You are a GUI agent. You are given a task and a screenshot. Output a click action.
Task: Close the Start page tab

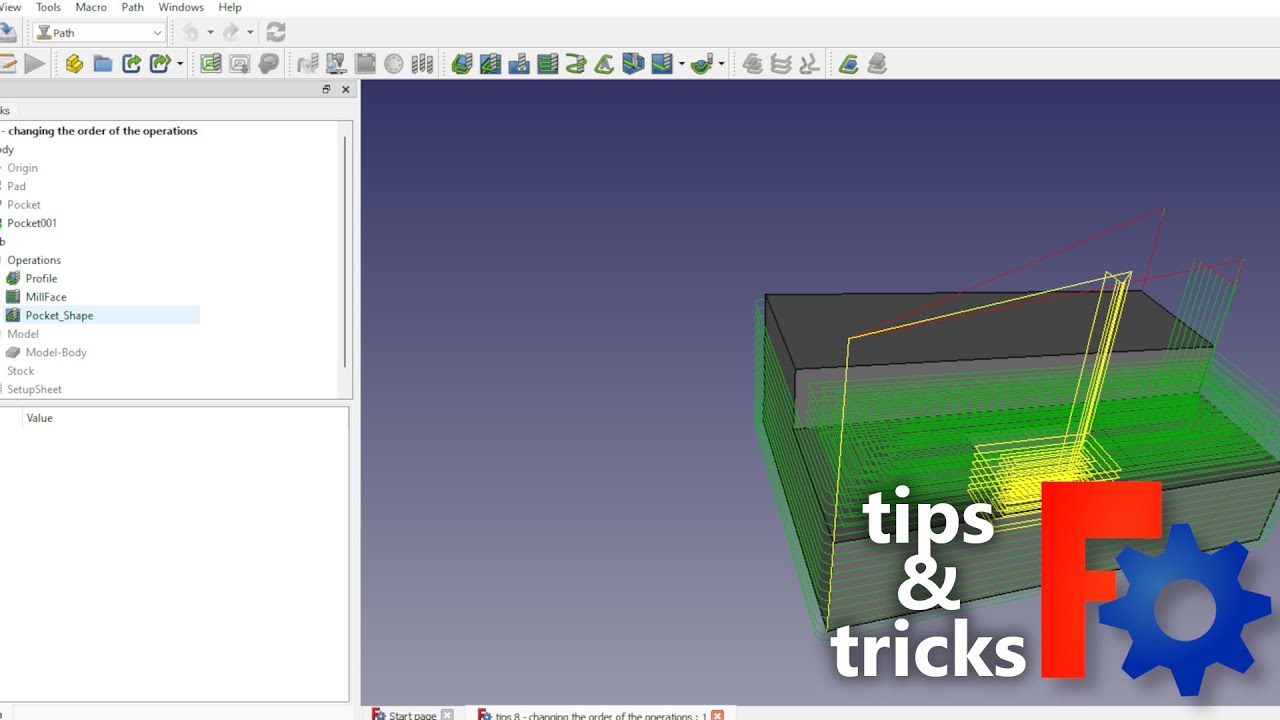pyautogui.click(x=447, y=715)
